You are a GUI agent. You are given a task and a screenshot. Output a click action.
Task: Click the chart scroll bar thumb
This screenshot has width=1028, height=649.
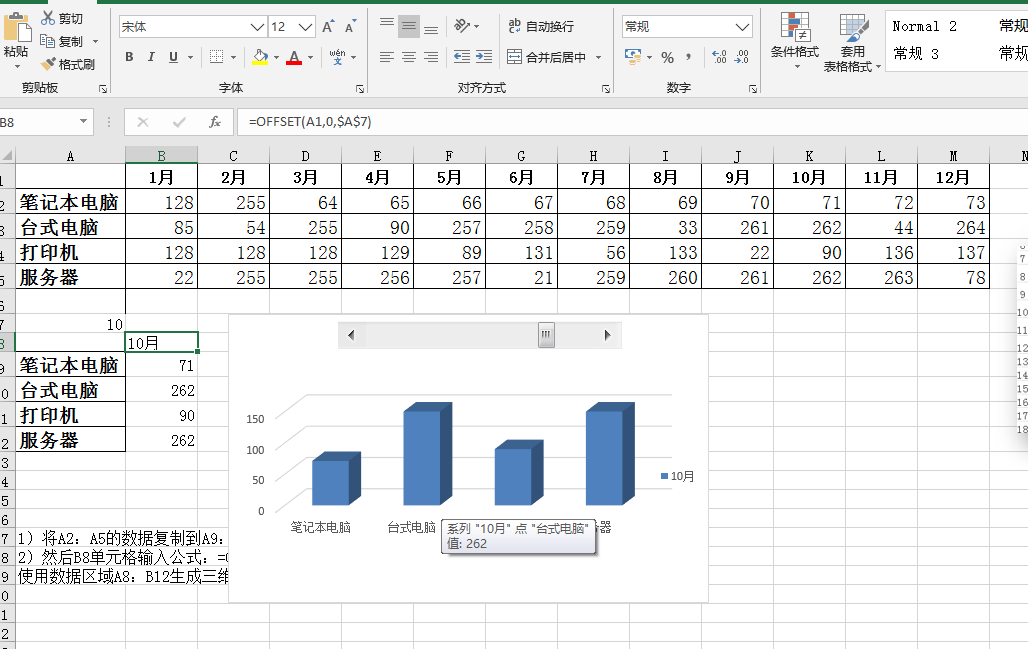[x=546, y=335]
